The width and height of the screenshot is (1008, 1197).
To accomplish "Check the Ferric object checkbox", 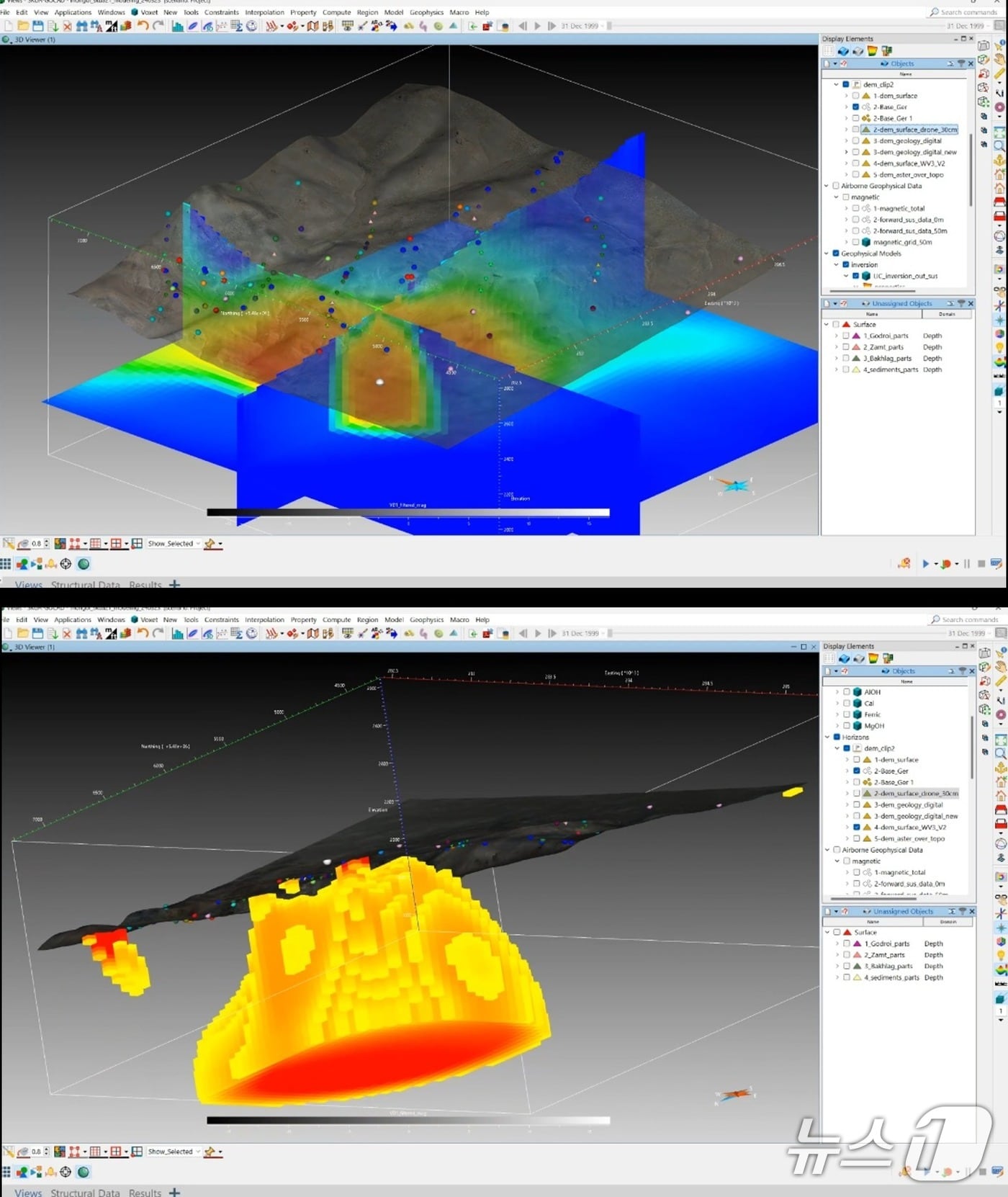I will [847, 714].
